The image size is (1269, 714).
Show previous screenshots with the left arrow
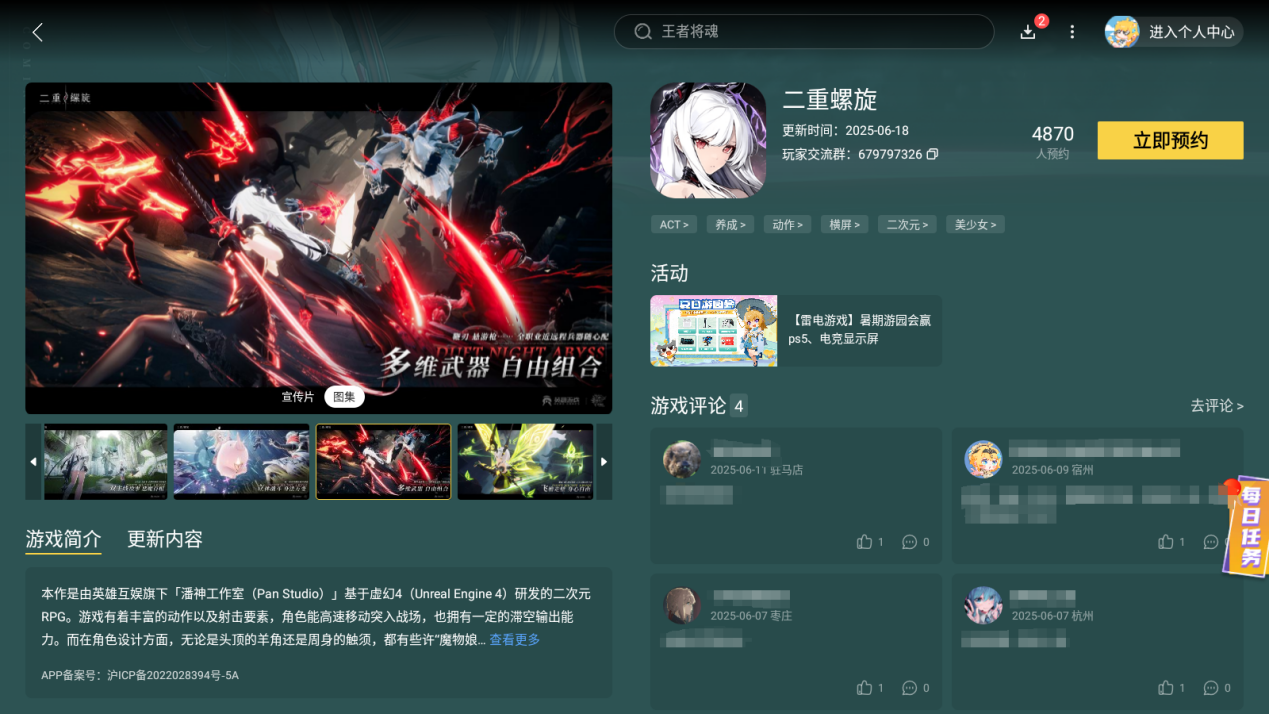coord(33,462)
